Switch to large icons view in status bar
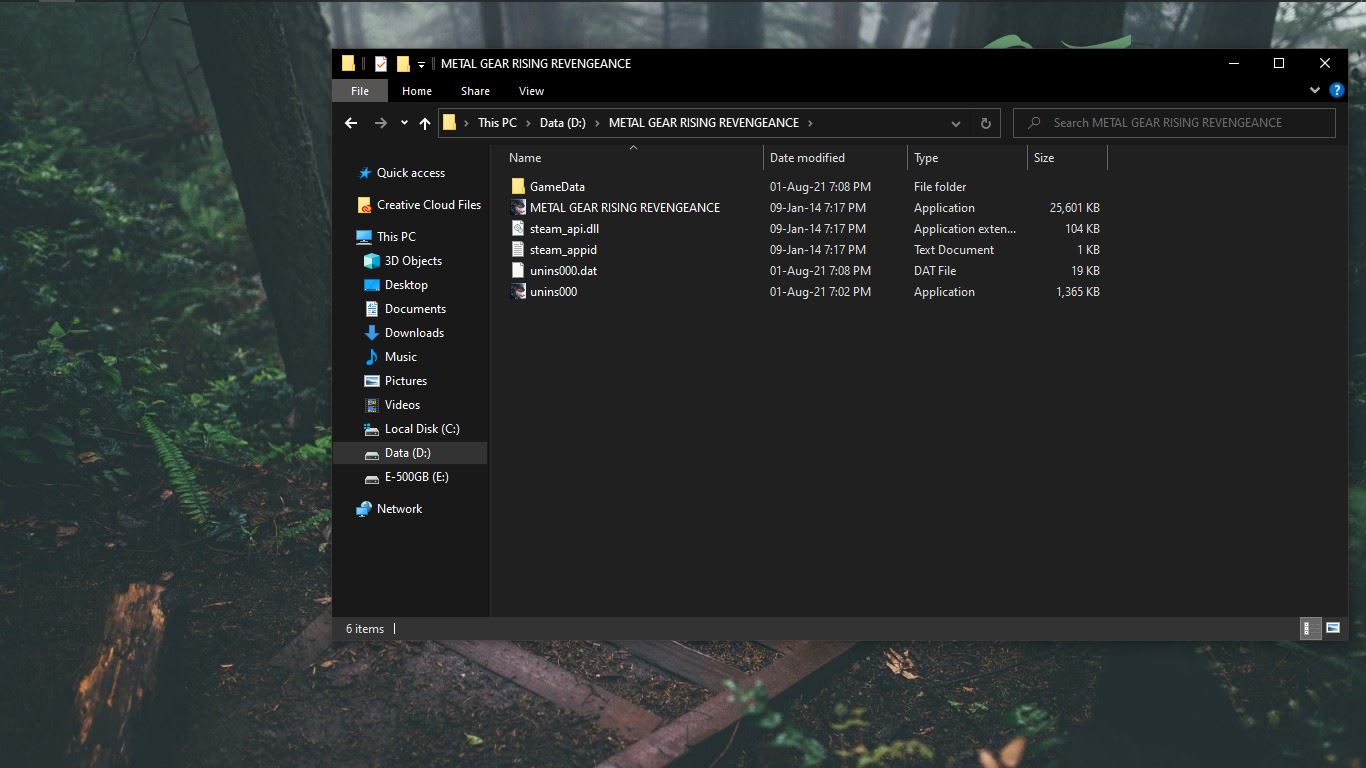Screen dimensions: 1366x768 tap(1333, 628)
